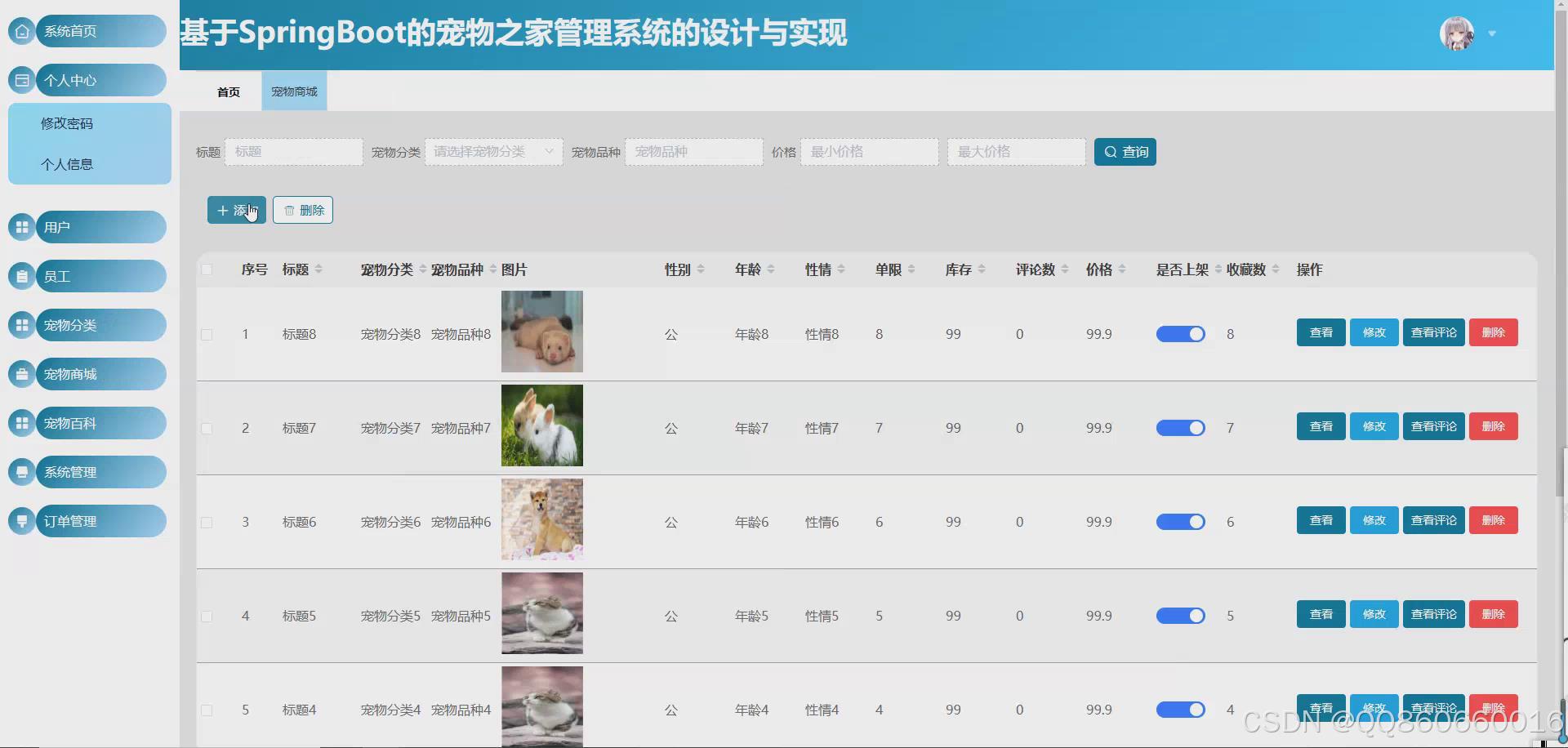Sort table by 年龄 column arrows

pos(771,269)
